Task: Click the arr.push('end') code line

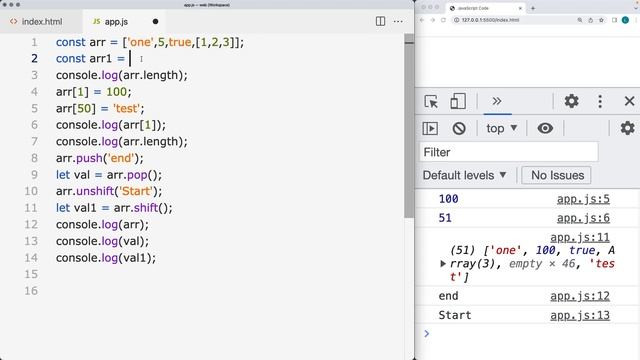Action: [100, 158]
